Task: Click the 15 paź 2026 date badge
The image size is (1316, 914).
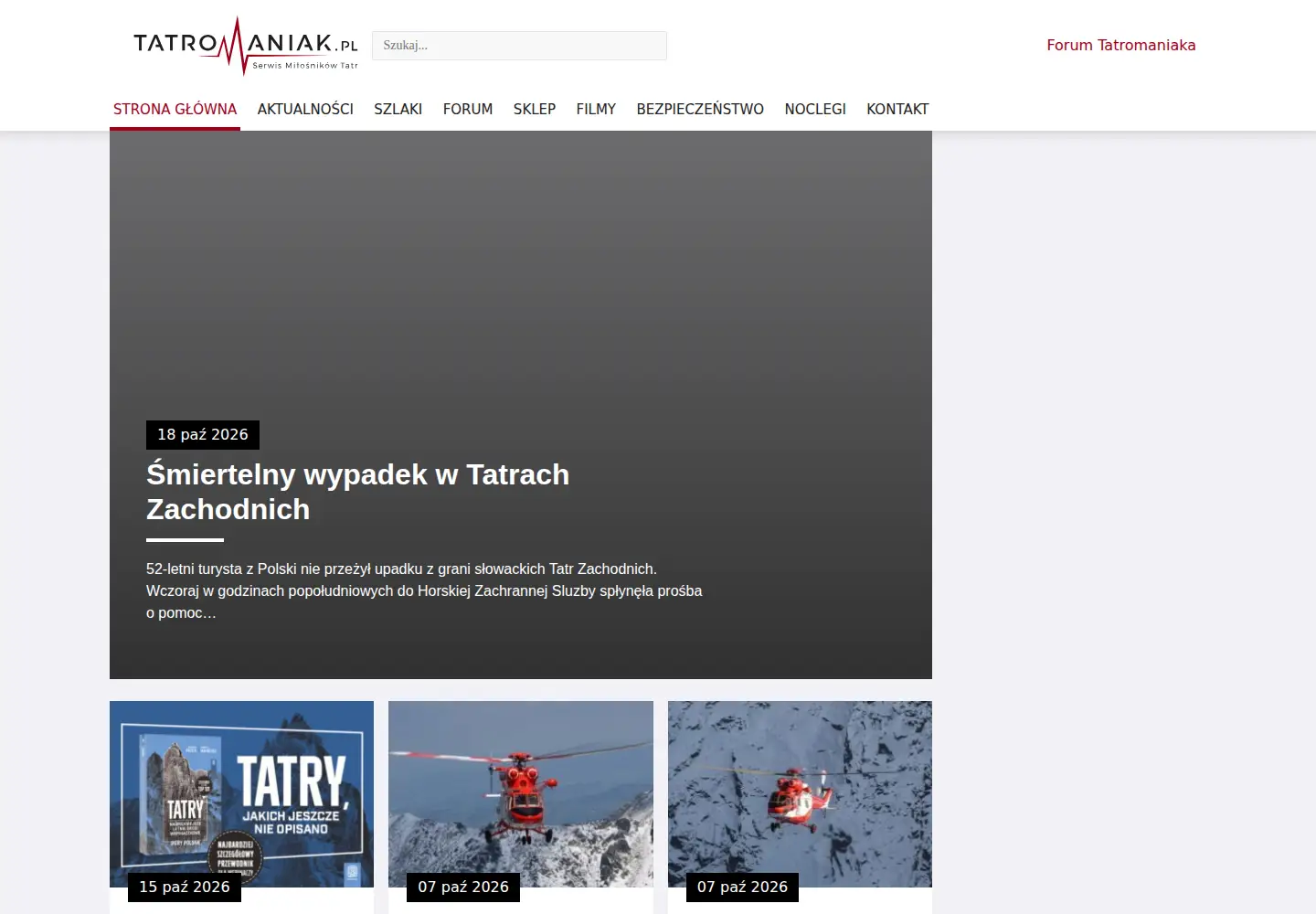Action: [185, 887]
